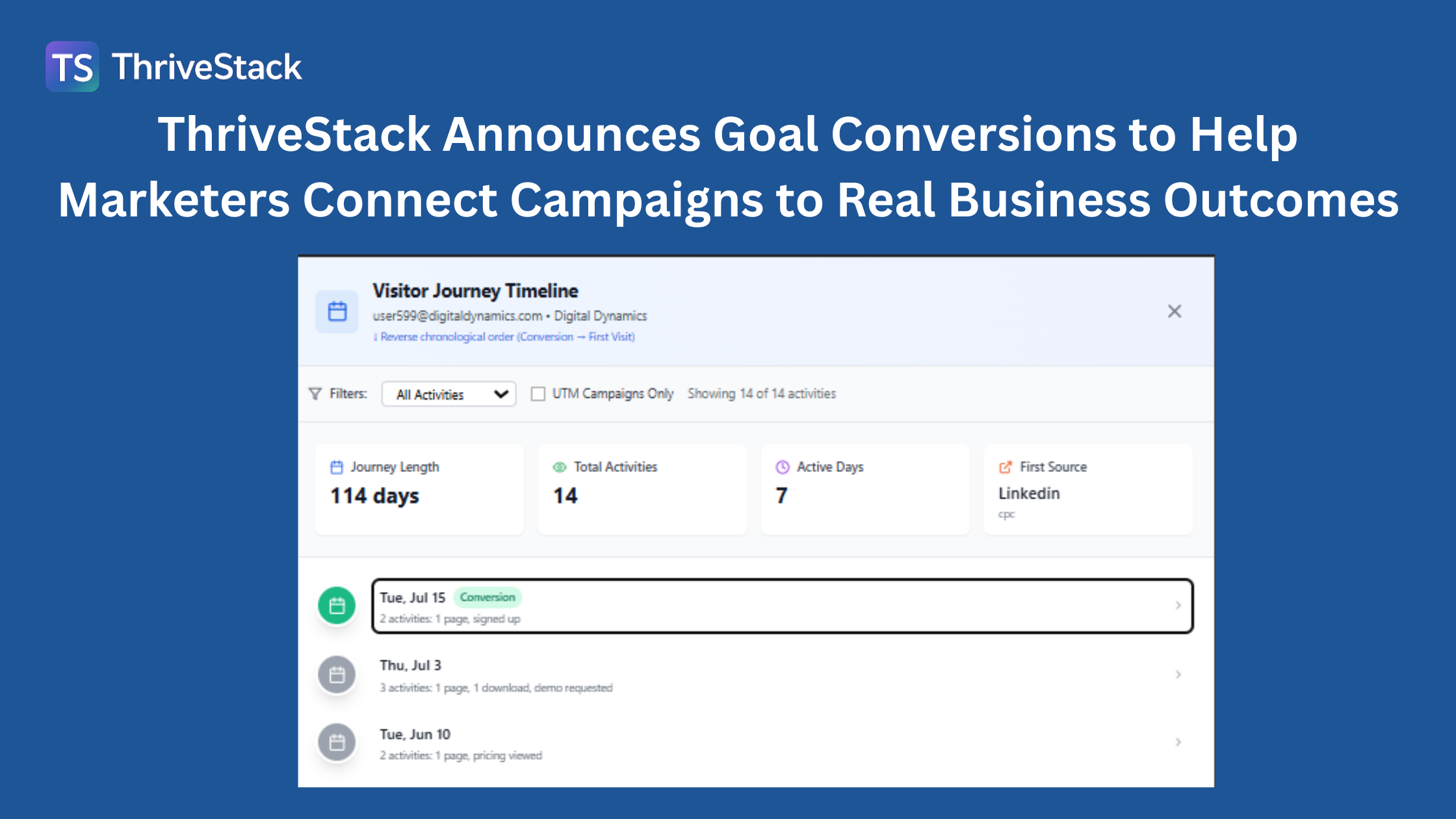The height and width of the screenshot is (819, 1456).
Task: Open the All Activities dropdown
Action: pos(449,394)
